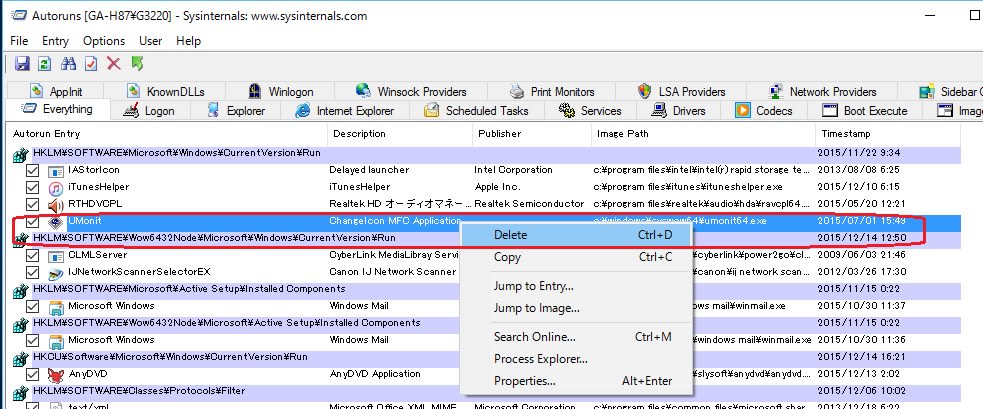The height and width of the screenshot is (409, 983).
Task: Click the Find binoculars icon
Action: pyautogui.click(x=68, y=63)
